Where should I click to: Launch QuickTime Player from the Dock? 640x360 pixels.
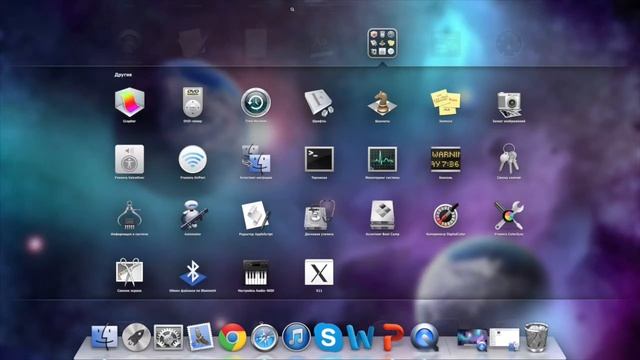tap(424, 337)
